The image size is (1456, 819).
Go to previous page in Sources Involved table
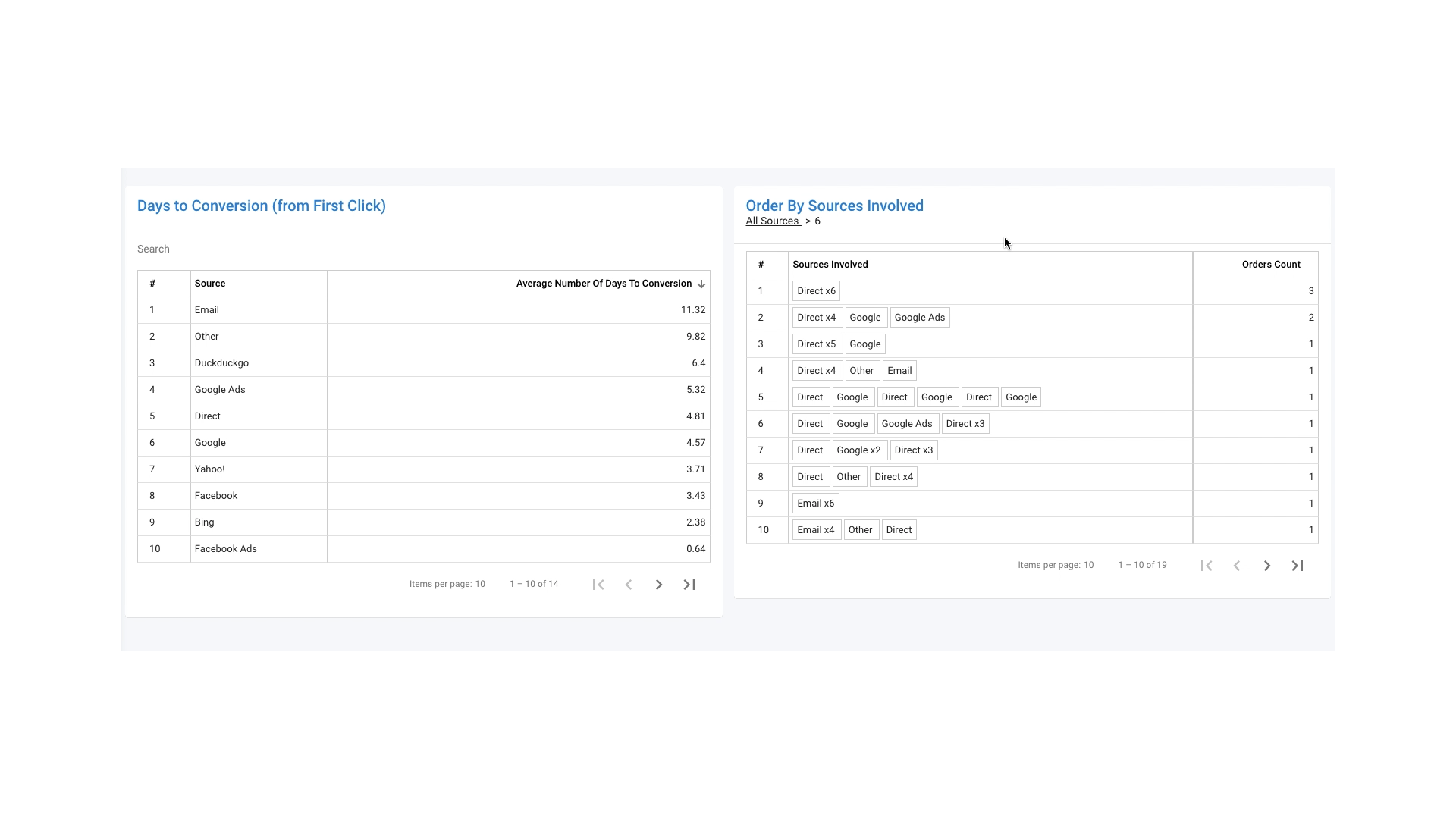point(1236,566)
